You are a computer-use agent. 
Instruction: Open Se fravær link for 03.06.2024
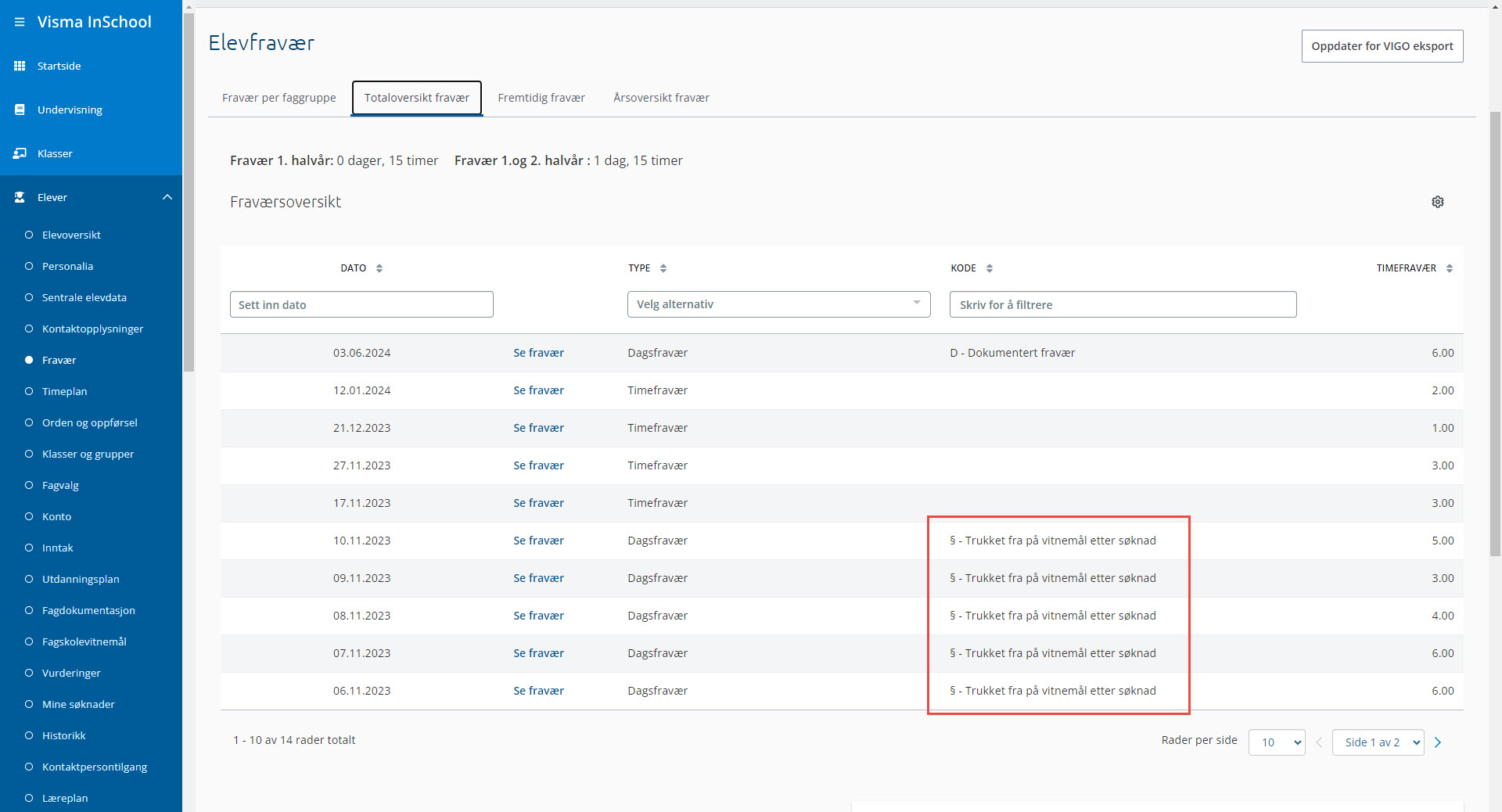click(538, 353)
